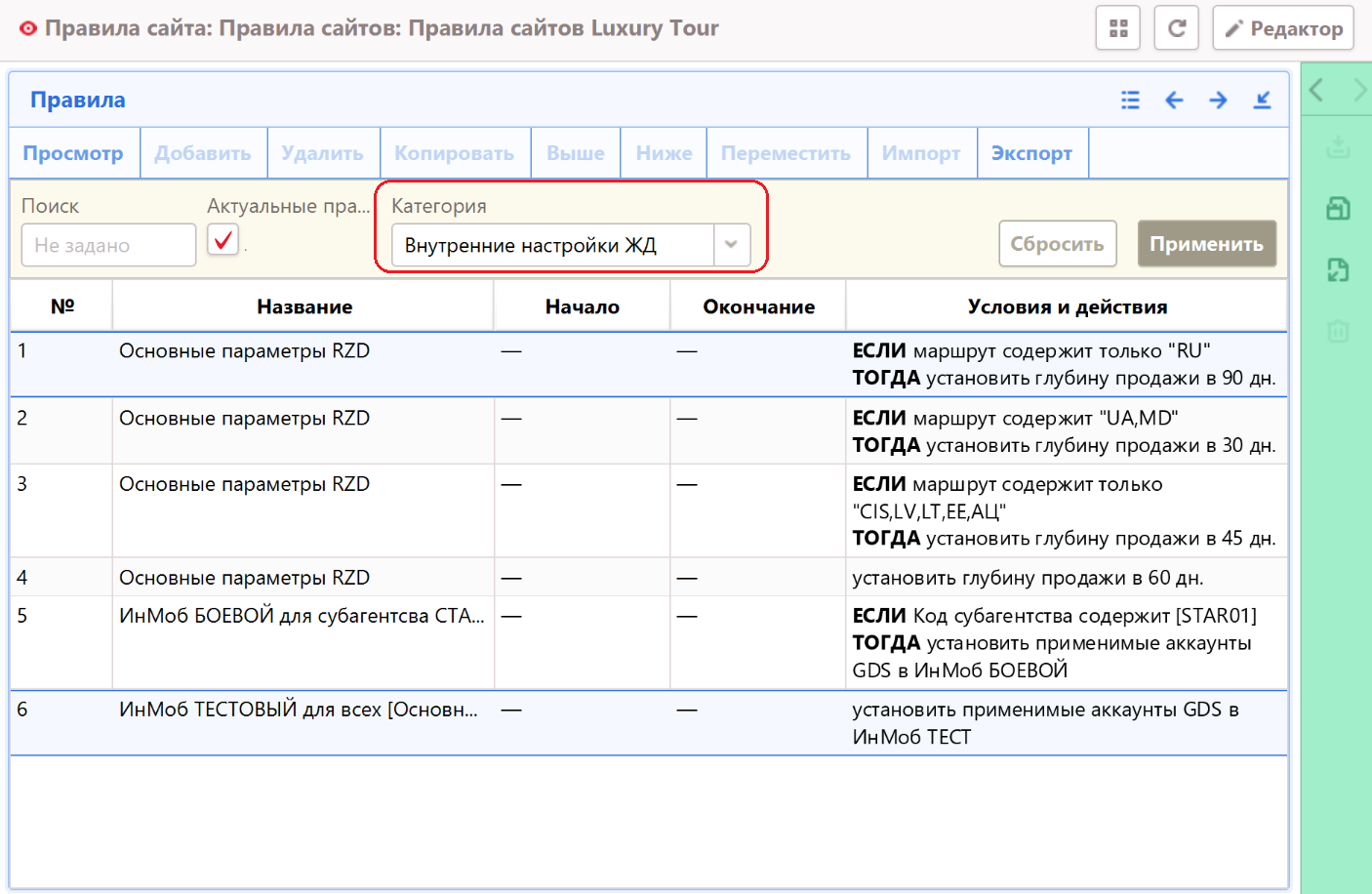Click the Внутренние настройки ЖД combo box
Image resolution: width=1372 pixels, height=894 pixels.
point(552,245)
